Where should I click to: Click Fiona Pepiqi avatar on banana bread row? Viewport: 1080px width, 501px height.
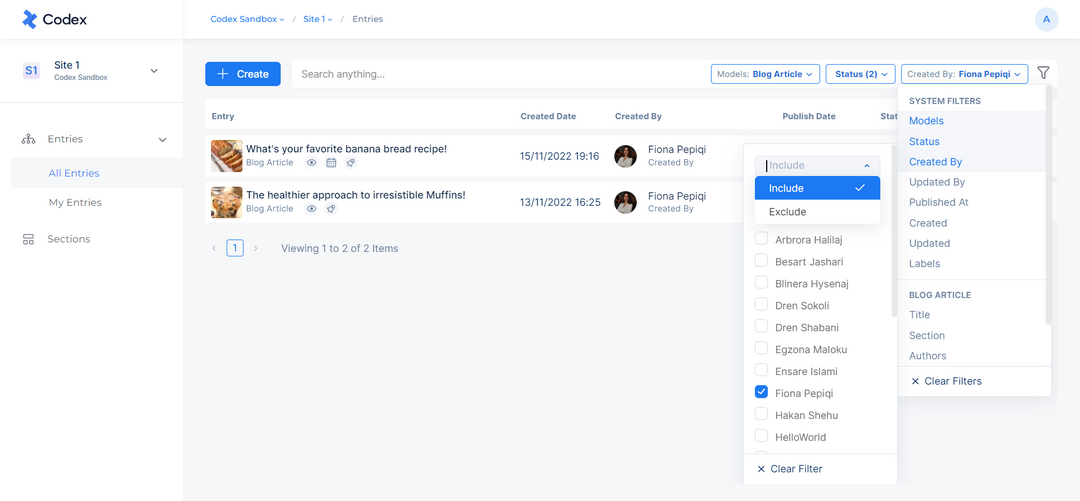click(x=625, y=156)
